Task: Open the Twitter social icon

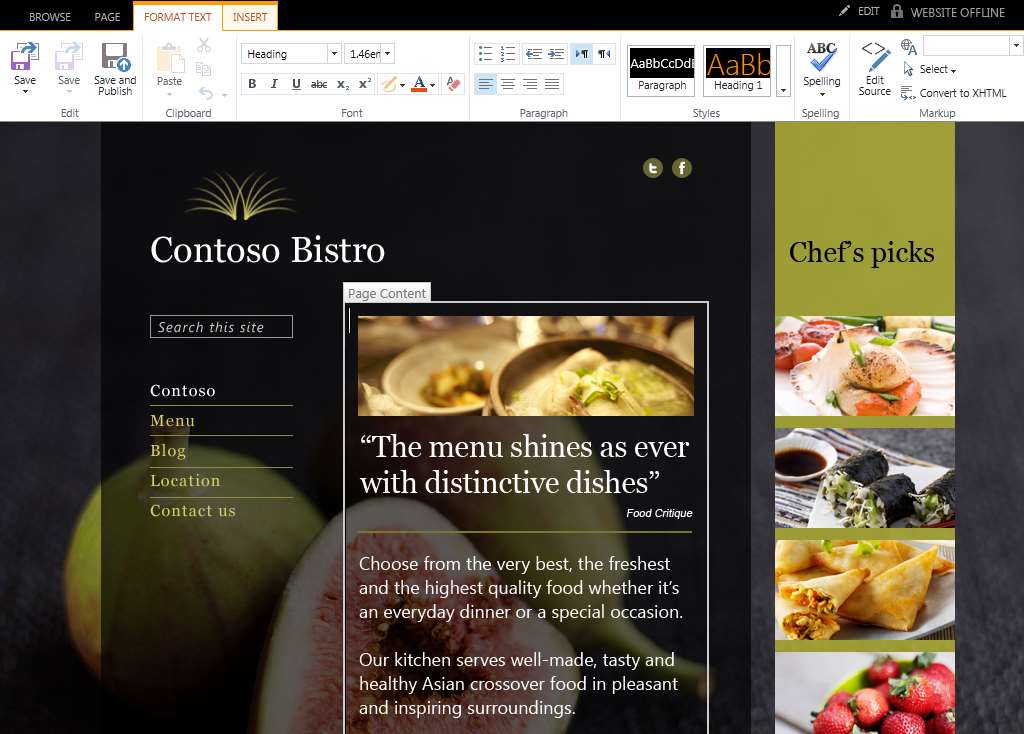Action: 652,168
